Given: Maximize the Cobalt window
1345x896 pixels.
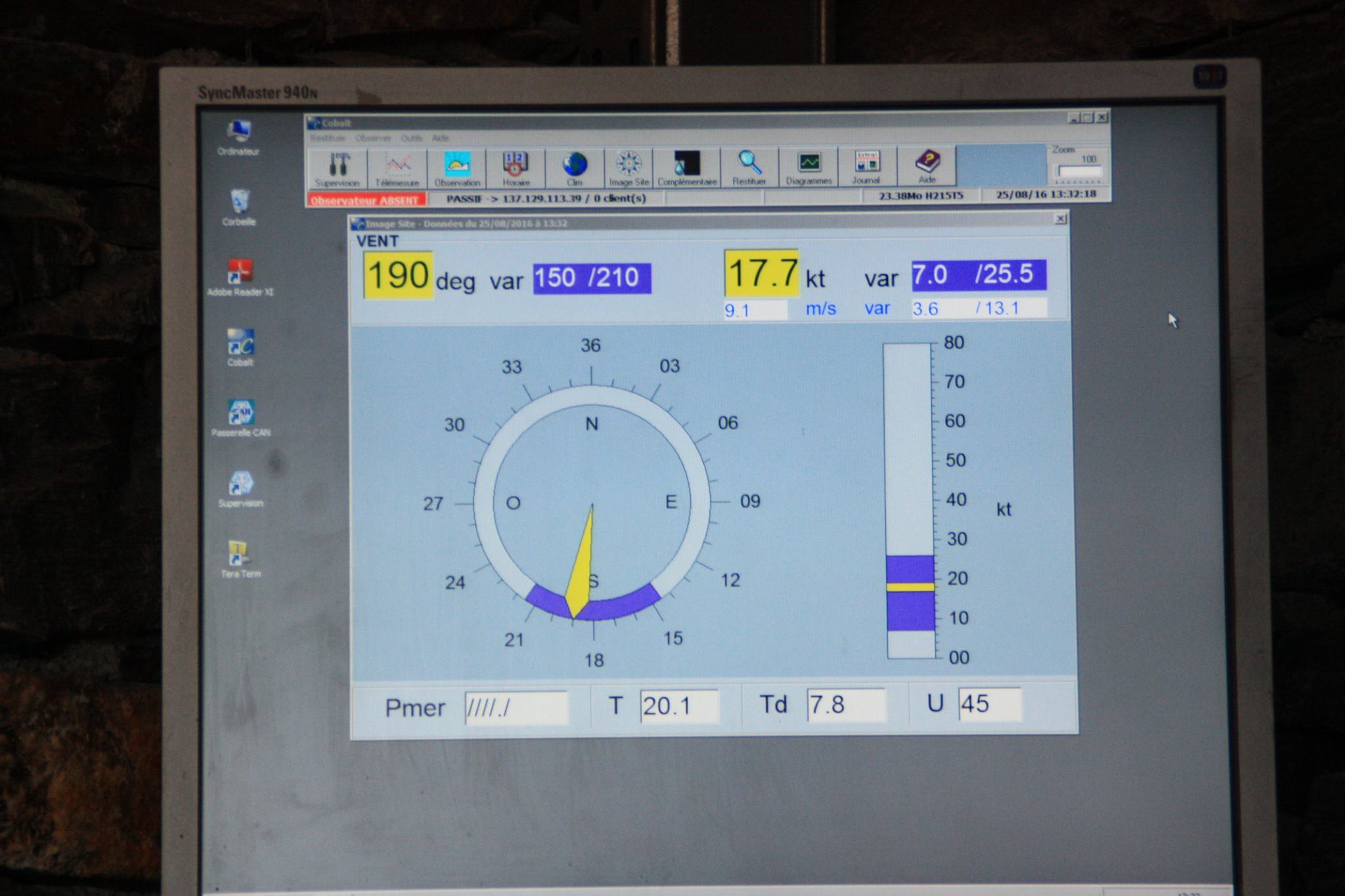Looking at the screenshot, I should tap(1088, 118).
